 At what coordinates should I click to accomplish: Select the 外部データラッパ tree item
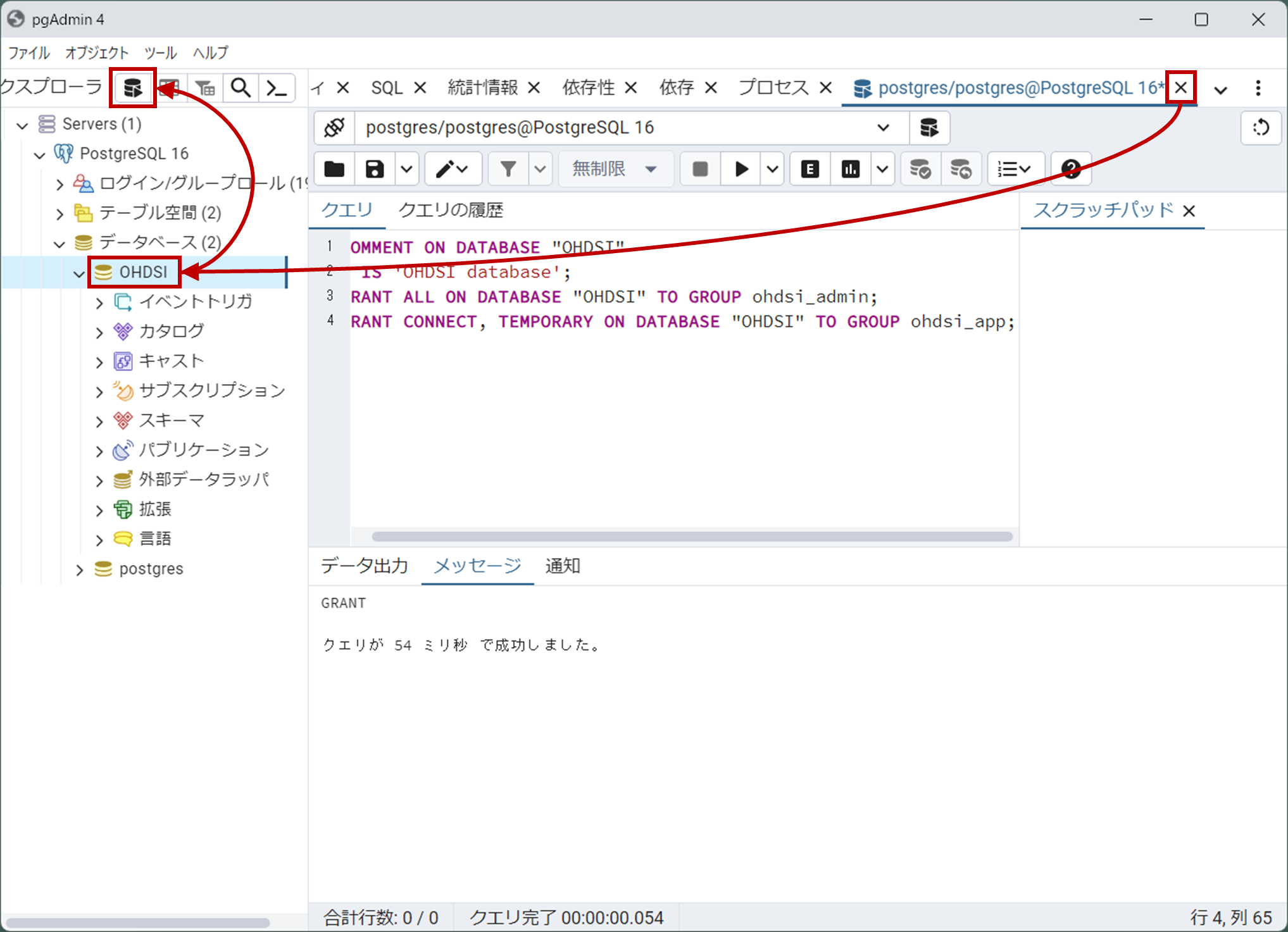click(x=204, y=480)
